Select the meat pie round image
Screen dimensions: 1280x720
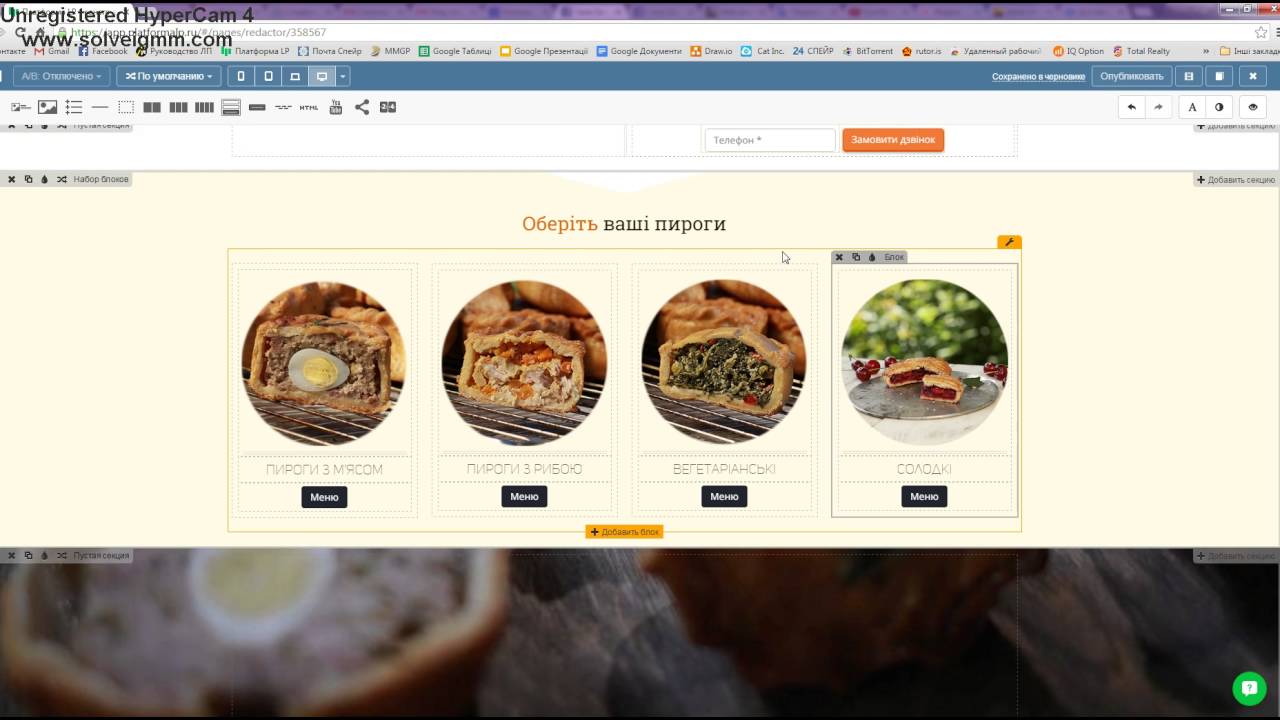pyautogui.click(x=324, y=363)
